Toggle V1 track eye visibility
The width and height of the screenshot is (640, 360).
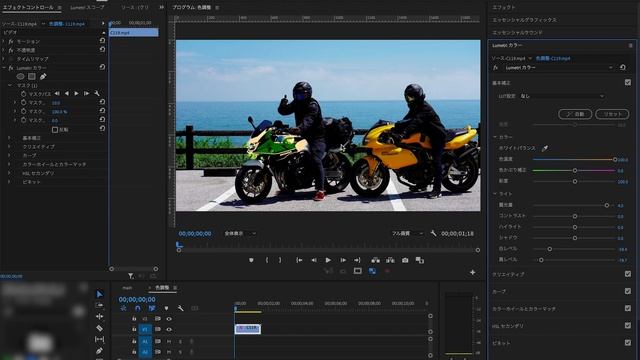point(169,329)
